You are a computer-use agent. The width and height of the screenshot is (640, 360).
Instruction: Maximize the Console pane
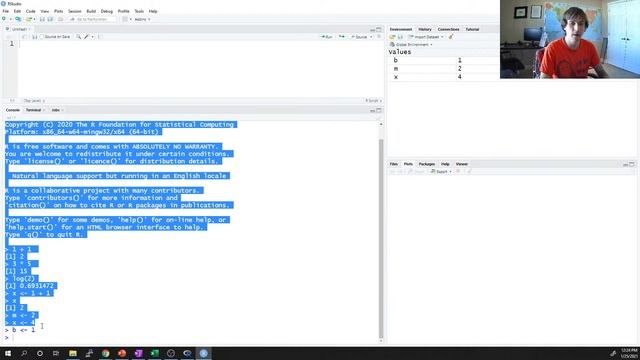[x=379, y=110]
